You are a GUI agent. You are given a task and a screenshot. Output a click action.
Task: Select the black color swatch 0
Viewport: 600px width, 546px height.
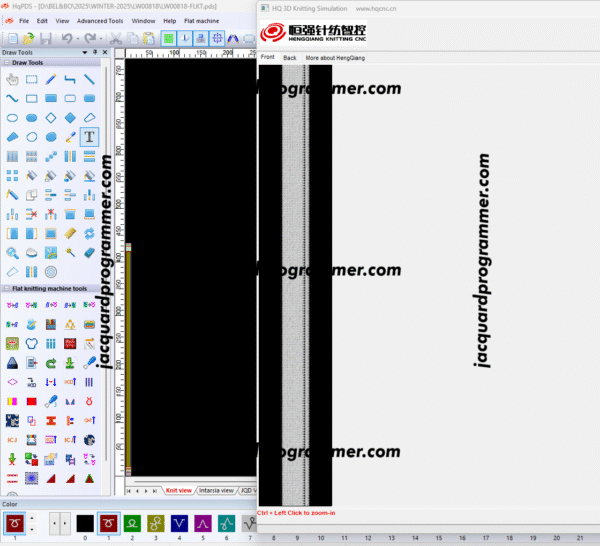(85, 523)
